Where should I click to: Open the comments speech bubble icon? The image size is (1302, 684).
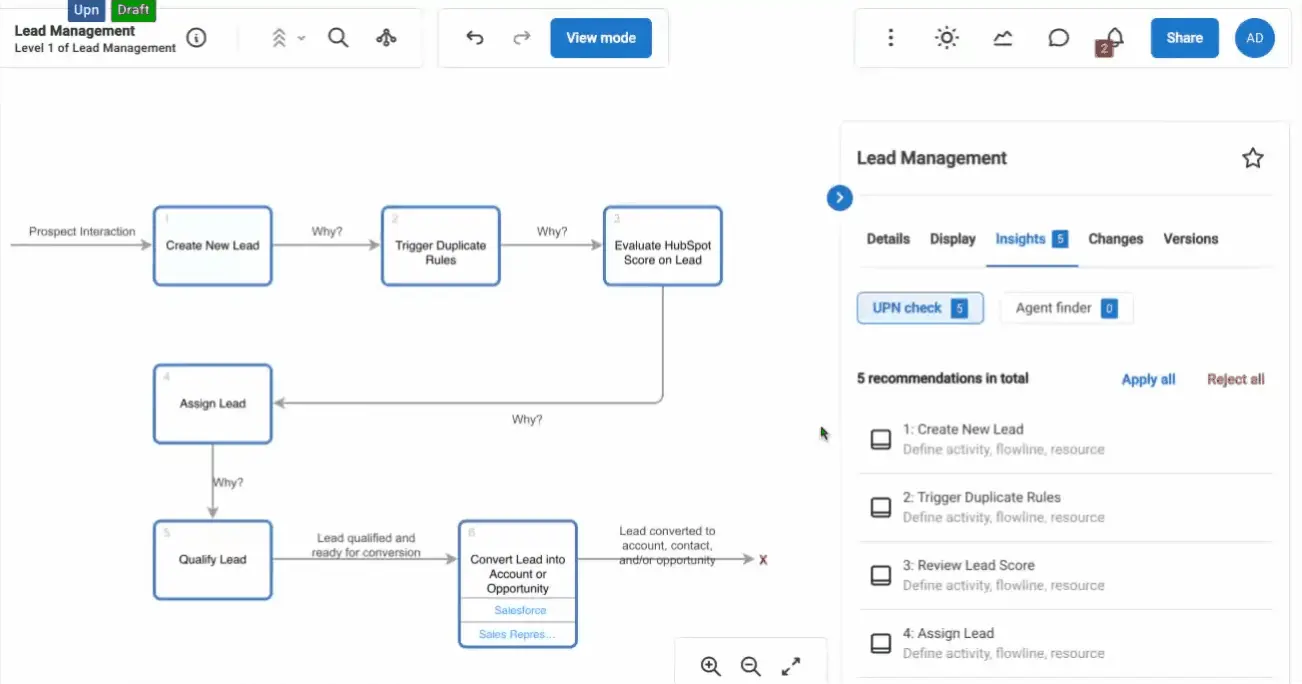coord(1058,38)
